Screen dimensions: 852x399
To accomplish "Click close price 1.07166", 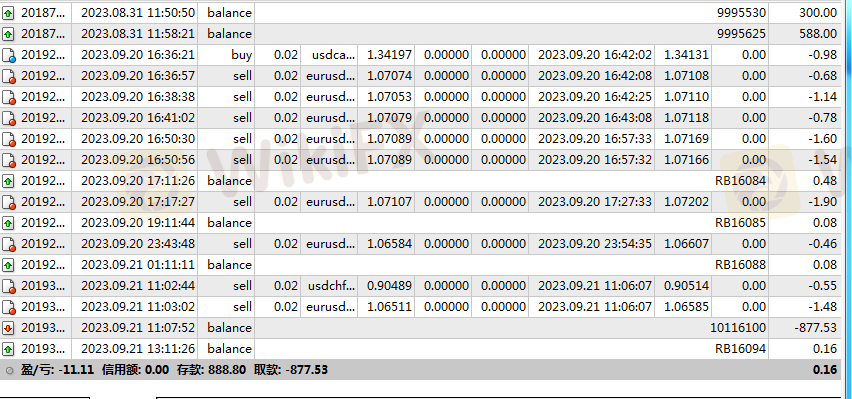I will pyautogui.click(x=686, y=160).
